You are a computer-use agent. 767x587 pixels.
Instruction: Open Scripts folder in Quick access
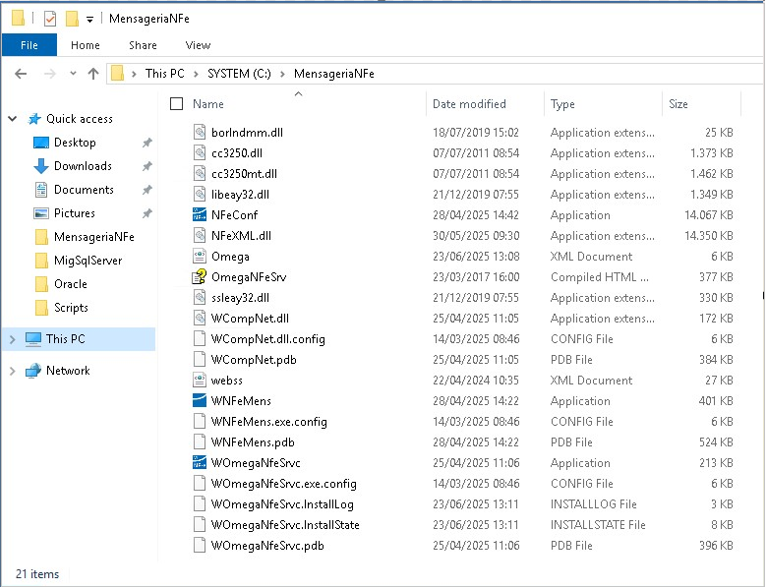pos(71,308)
